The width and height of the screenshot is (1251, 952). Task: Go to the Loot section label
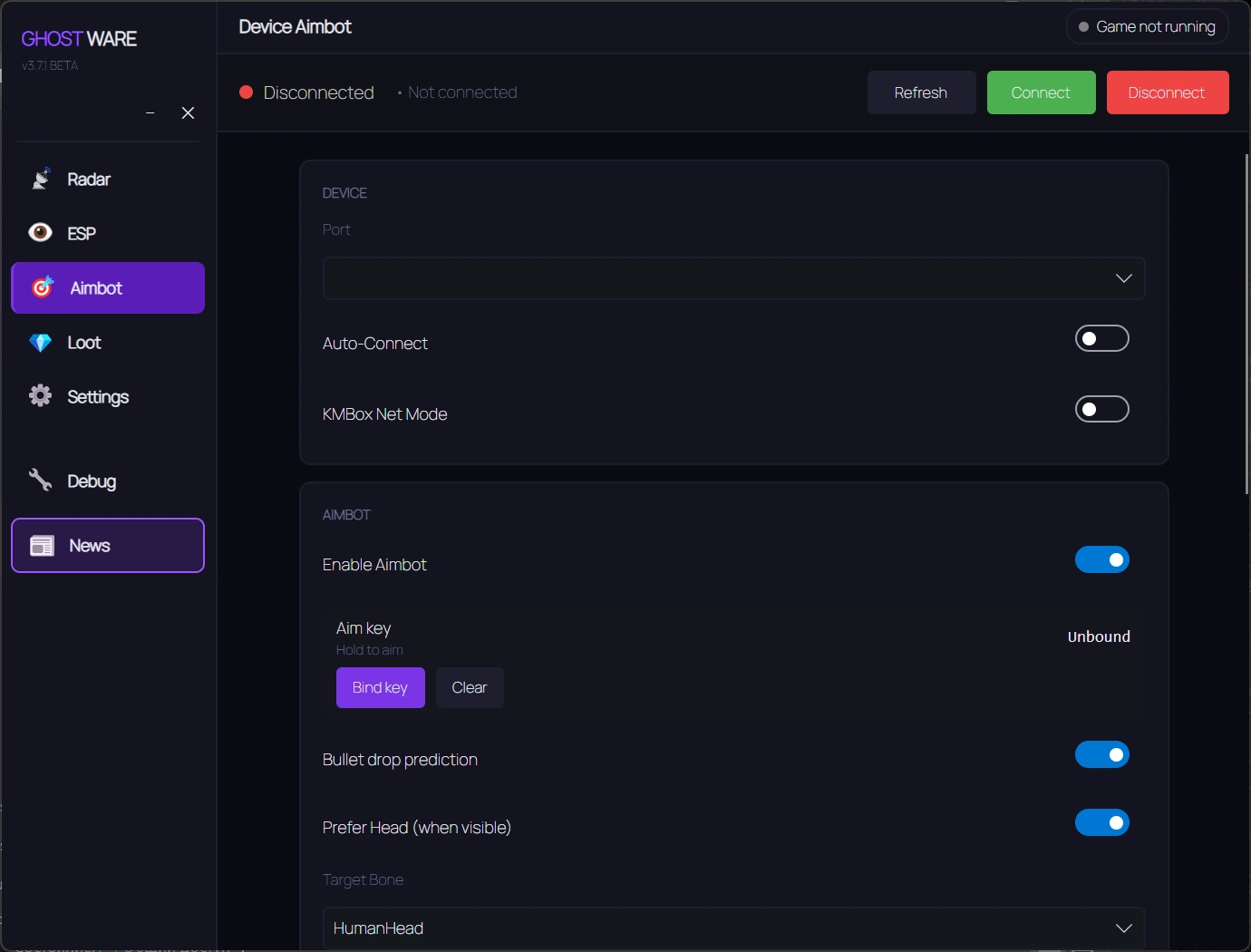[x=84, y=343]
